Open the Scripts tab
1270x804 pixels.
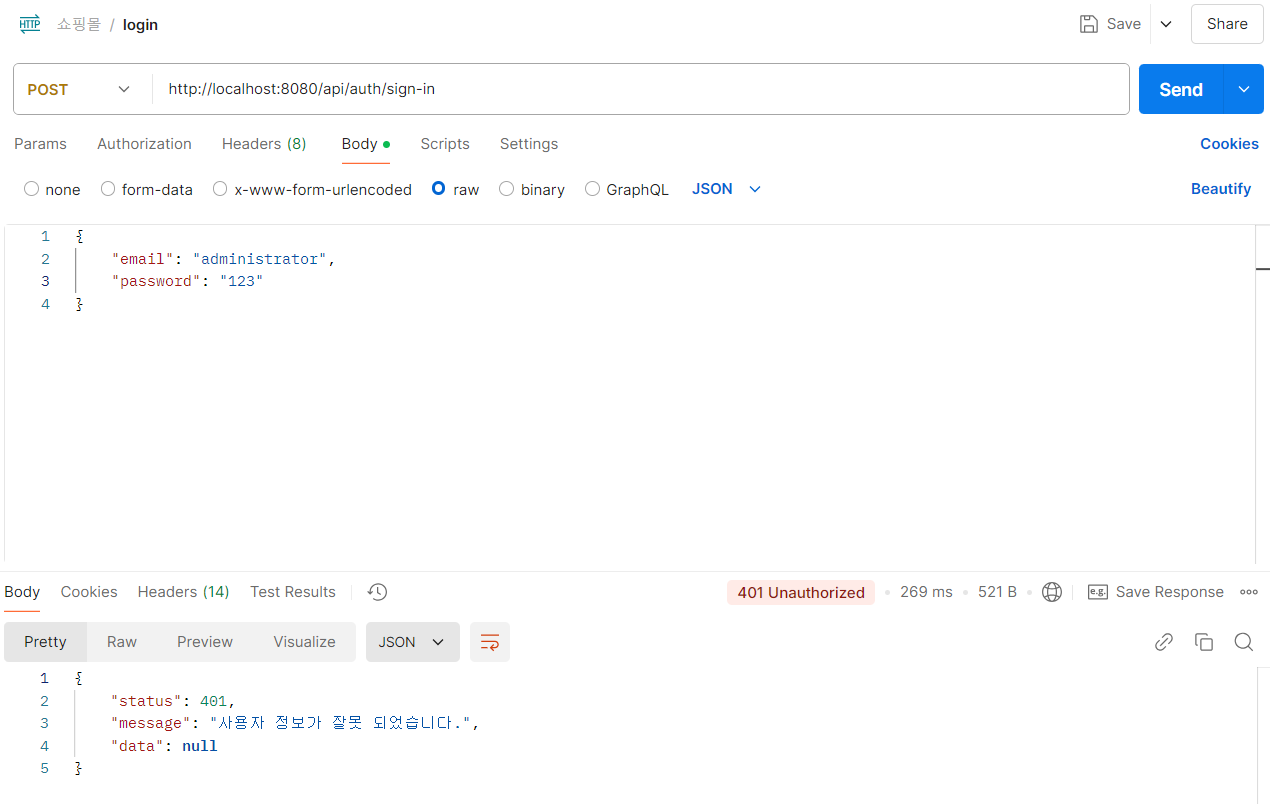[445, 144]
